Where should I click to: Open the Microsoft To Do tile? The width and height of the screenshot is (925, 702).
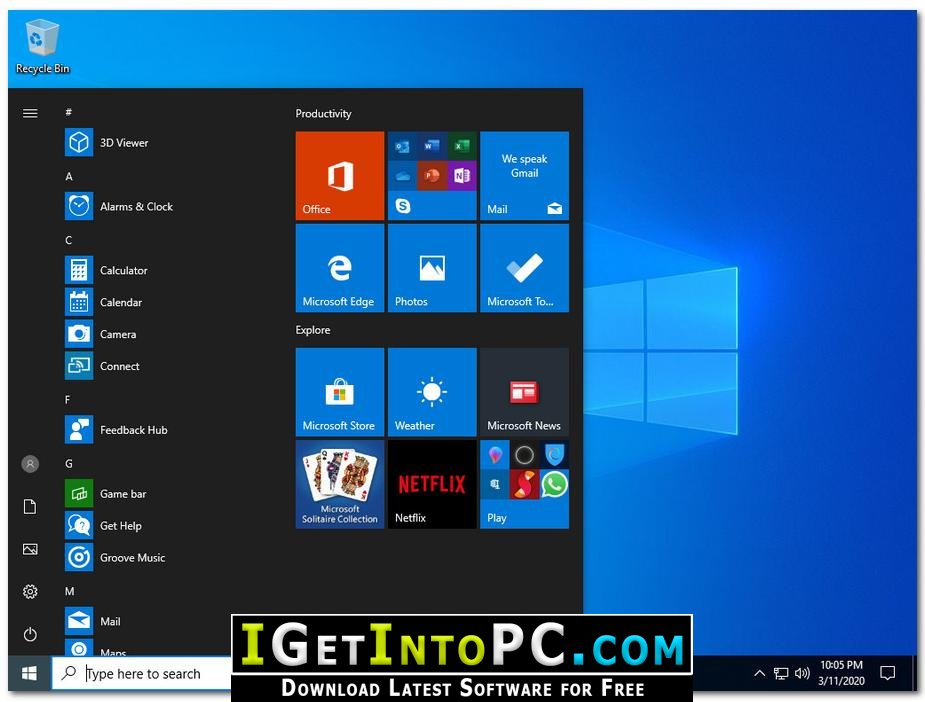coord(524,268)
